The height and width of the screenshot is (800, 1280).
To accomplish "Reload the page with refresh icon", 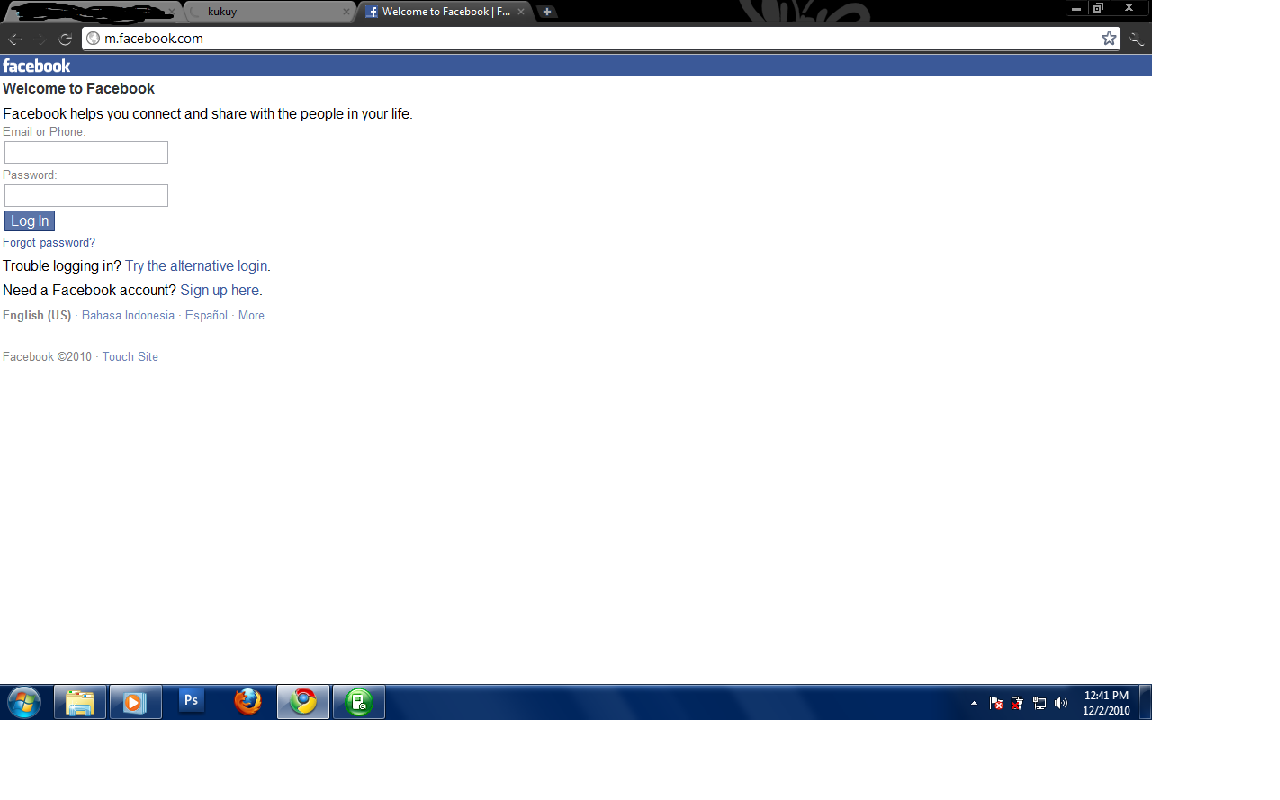I will (x=65, y=39).
